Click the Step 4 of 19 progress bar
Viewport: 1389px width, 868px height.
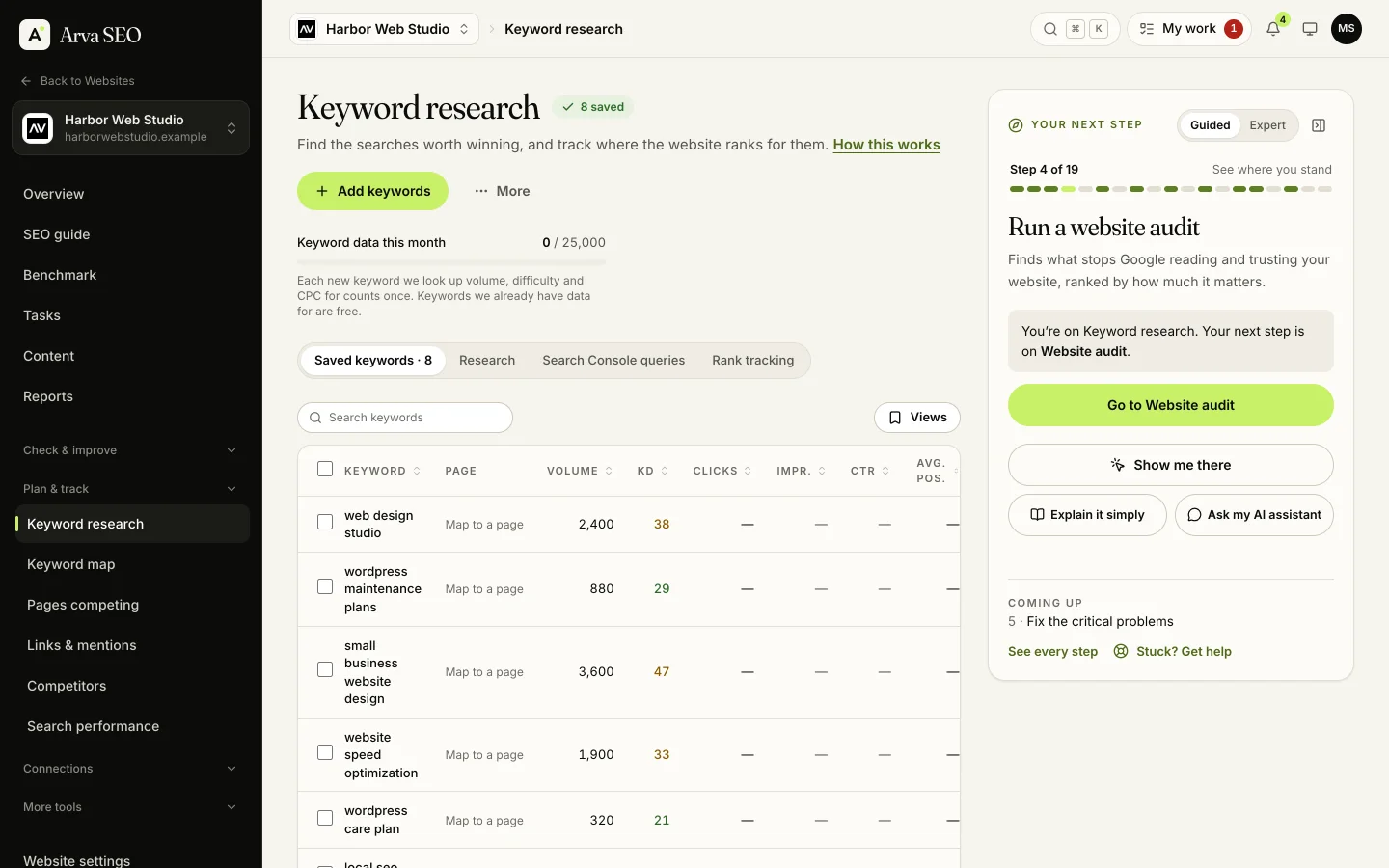[x=1171, y=189]
